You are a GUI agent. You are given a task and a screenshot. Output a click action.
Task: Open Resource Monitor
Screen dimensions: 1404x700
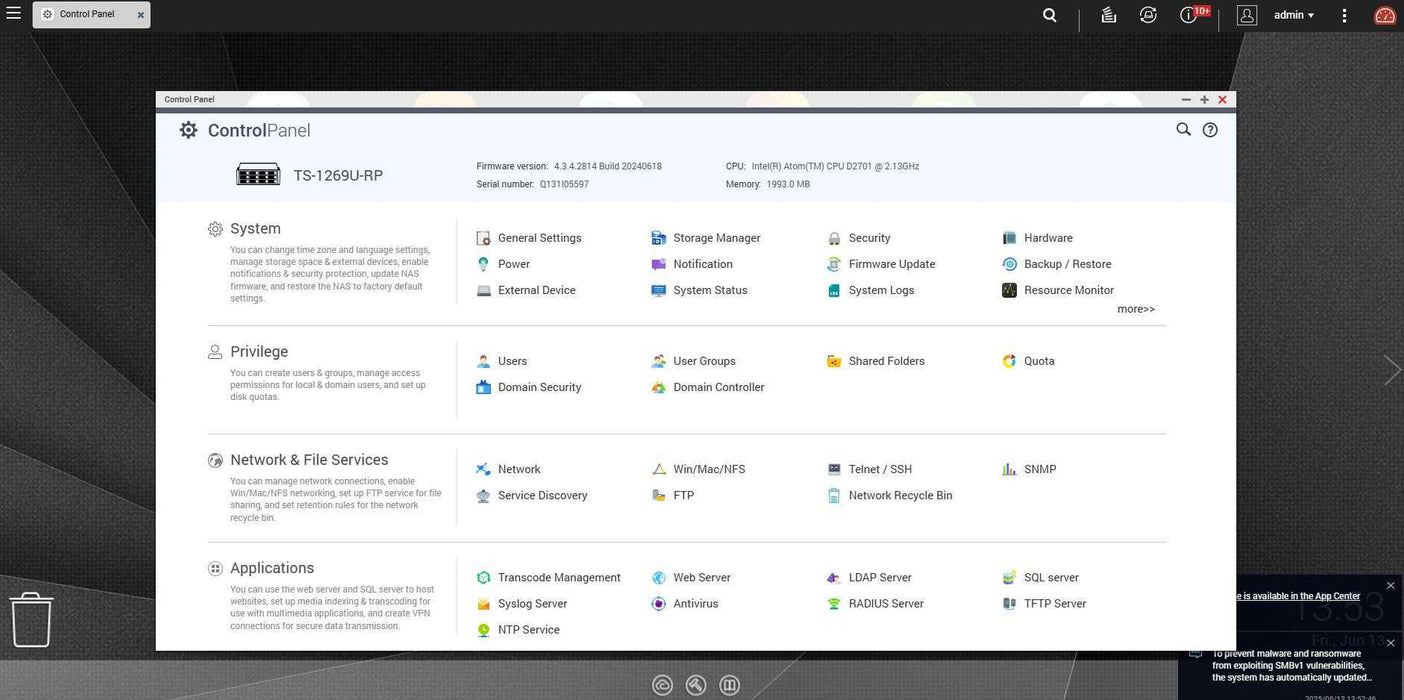tap(1058, 290)
